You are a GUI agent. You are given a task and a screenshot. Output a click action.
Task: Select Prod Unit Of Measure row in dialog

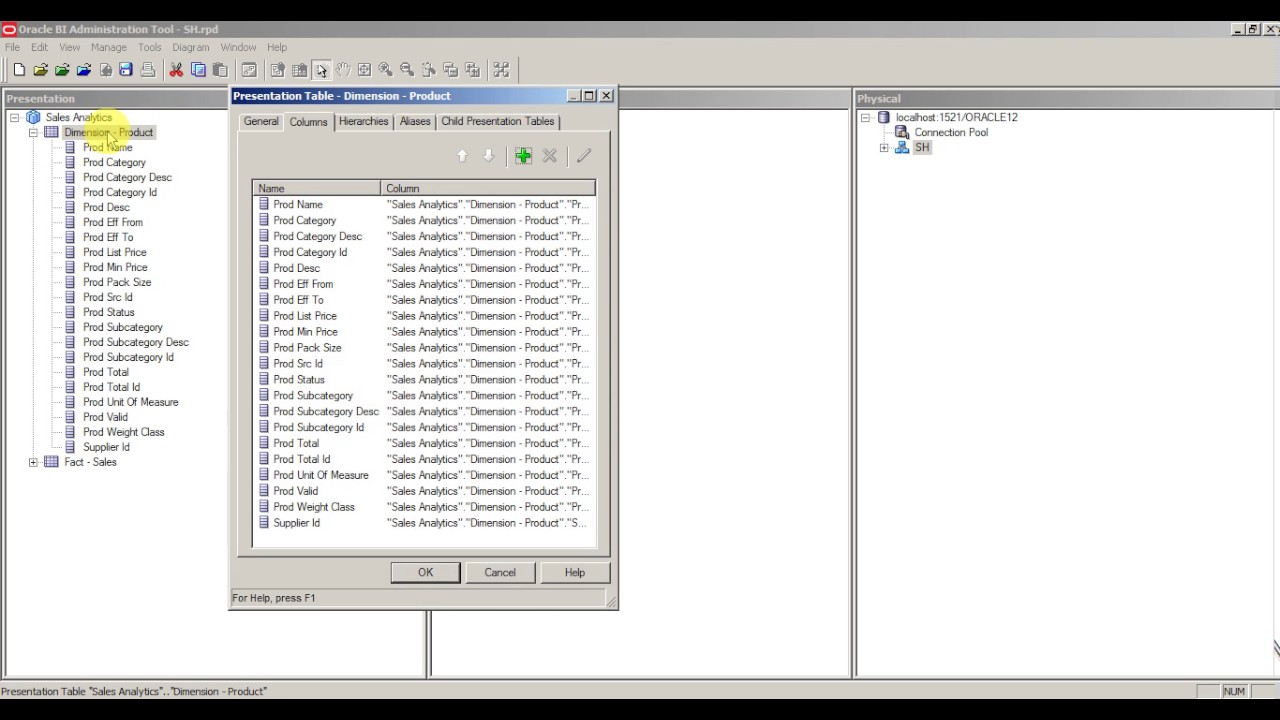425,475
